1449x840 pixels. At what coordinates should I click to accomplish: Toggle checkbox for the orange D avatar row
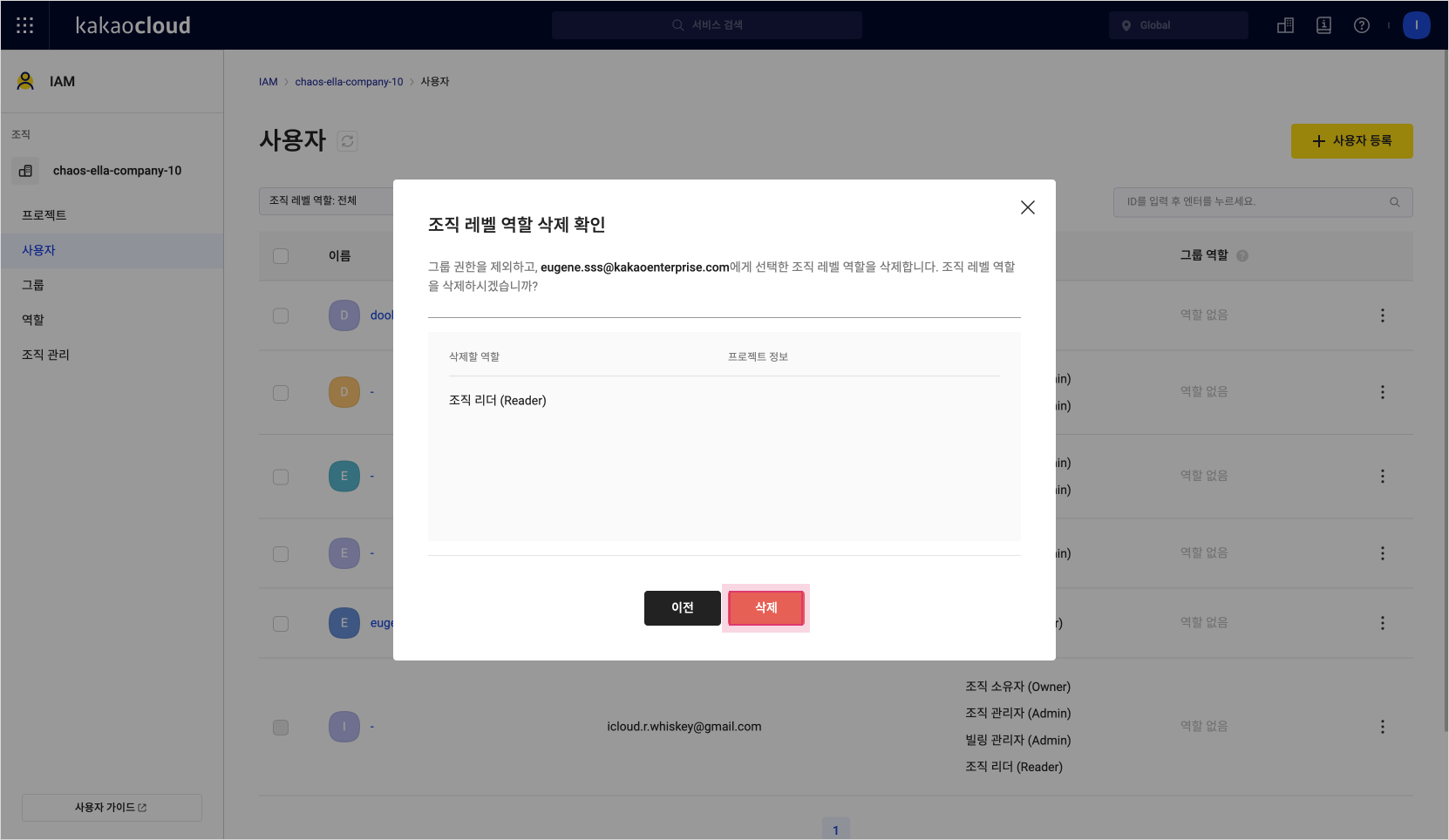pyautogui.click(x=281, y=392)
